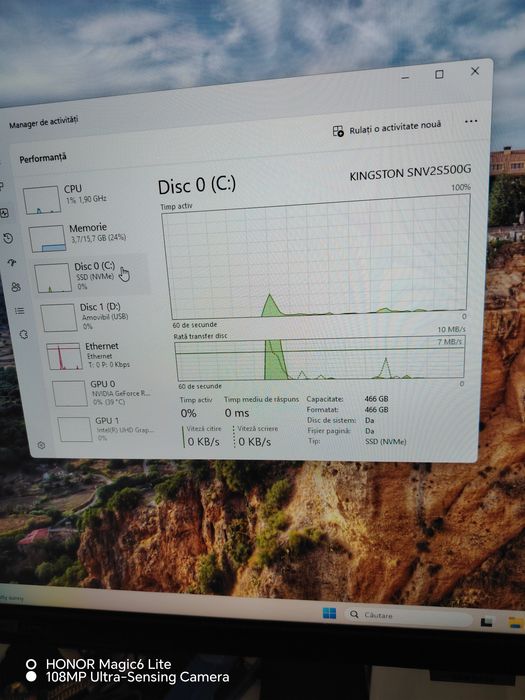Open App history clock icon
The height and width of the screenshot is (700, 525).
8,238
